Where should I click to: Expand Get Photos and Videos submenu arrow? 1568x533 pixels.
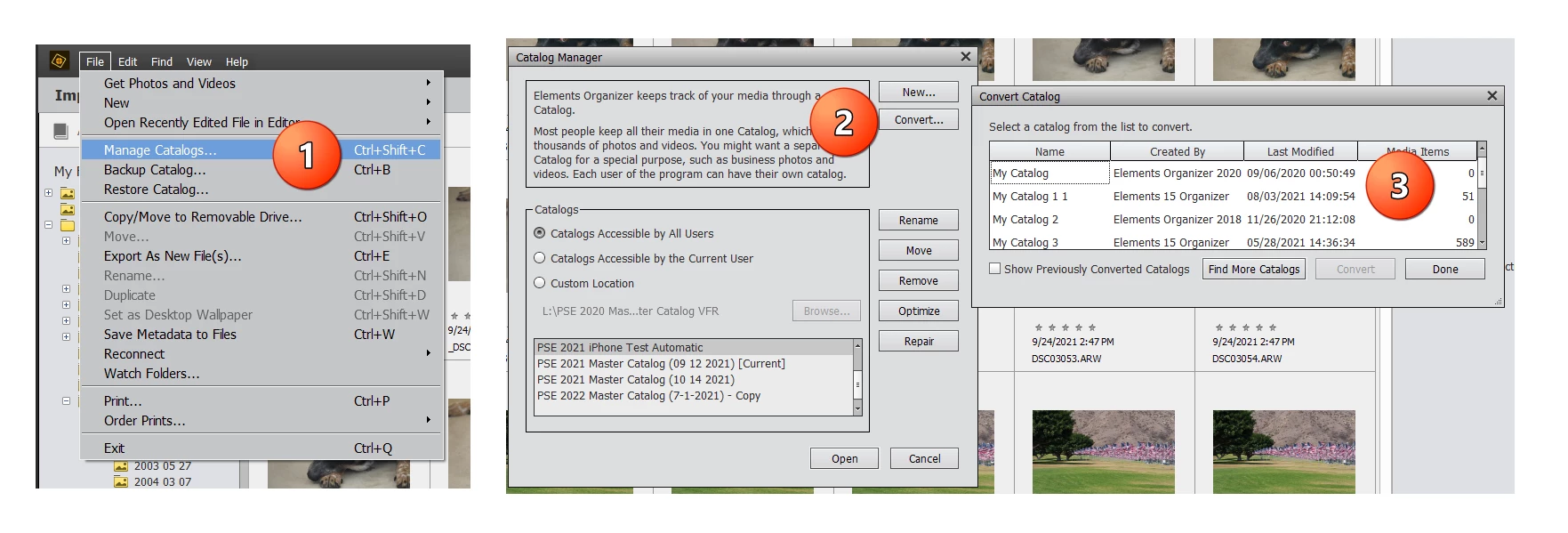[x=428, y=83]
